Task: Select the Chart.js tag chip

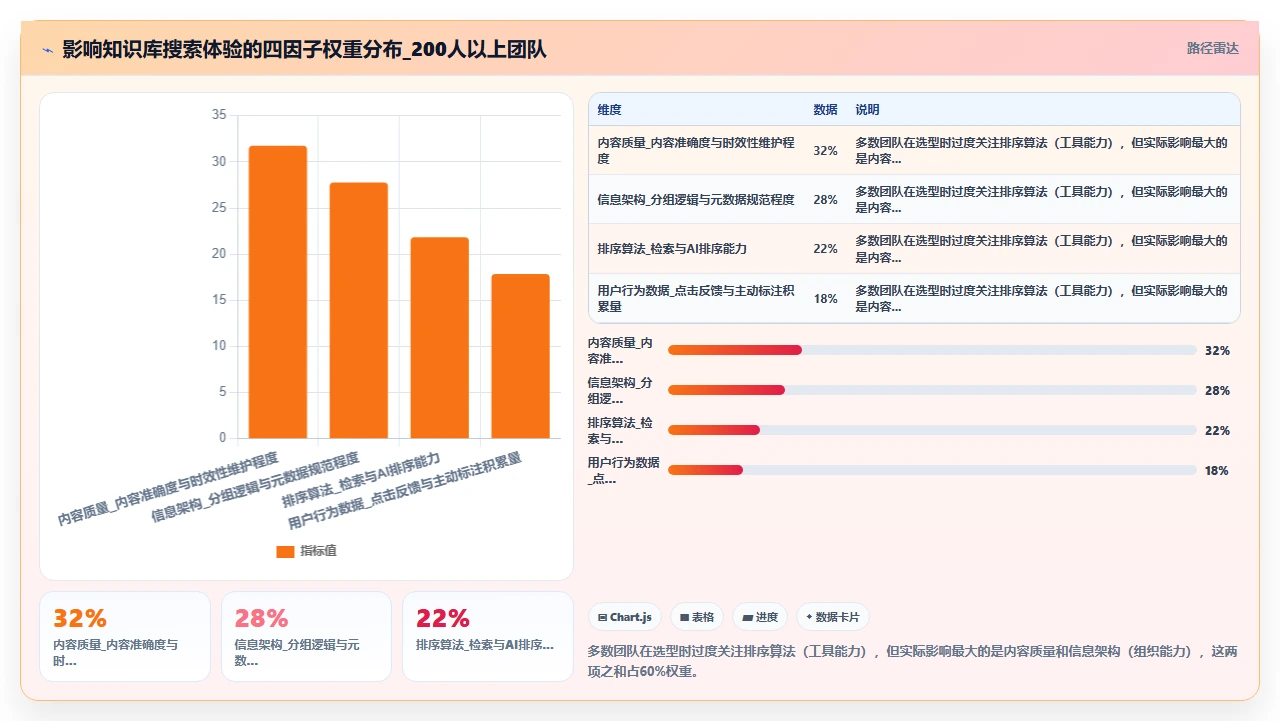Action: (624, 617)
